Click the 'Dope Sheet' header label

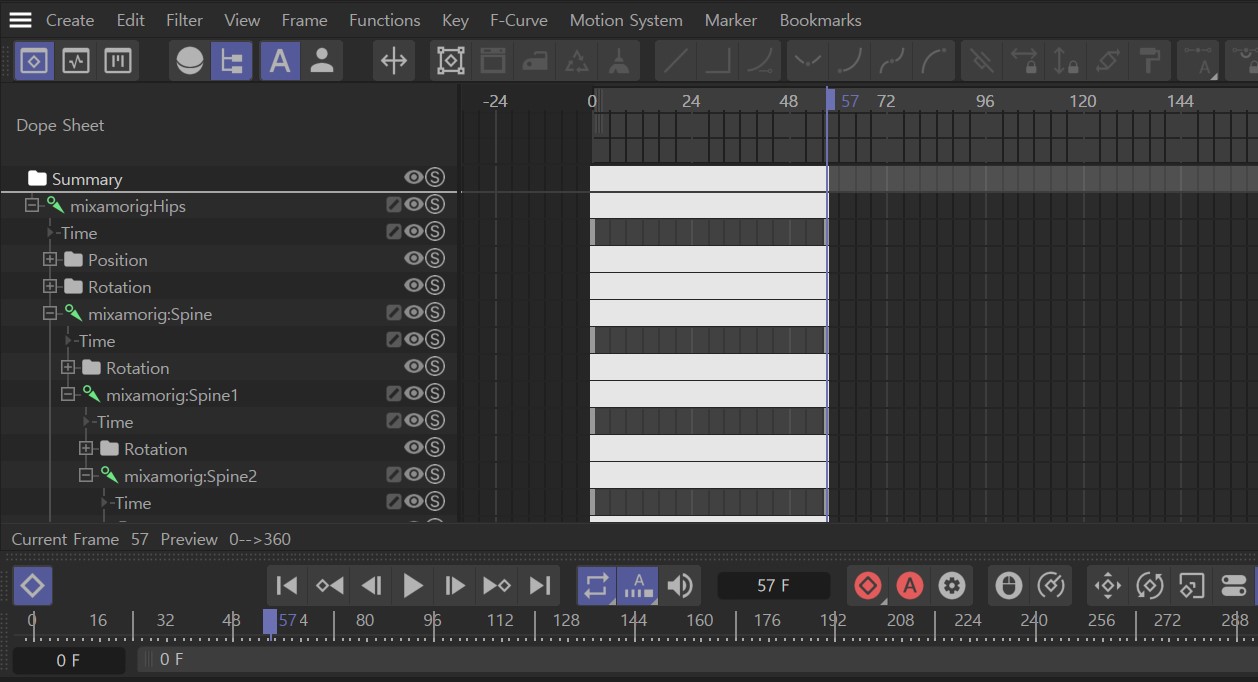point(60,125)
